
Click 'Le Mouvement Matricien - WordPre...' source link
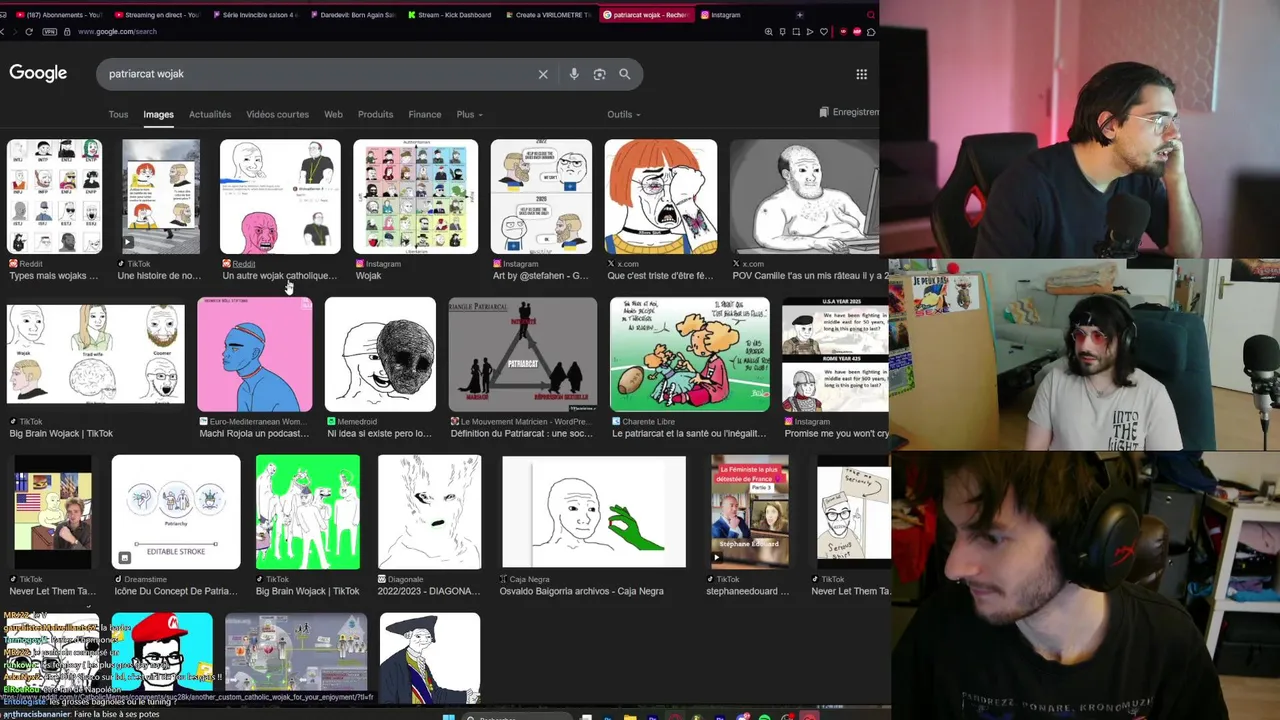click(526, 422)
